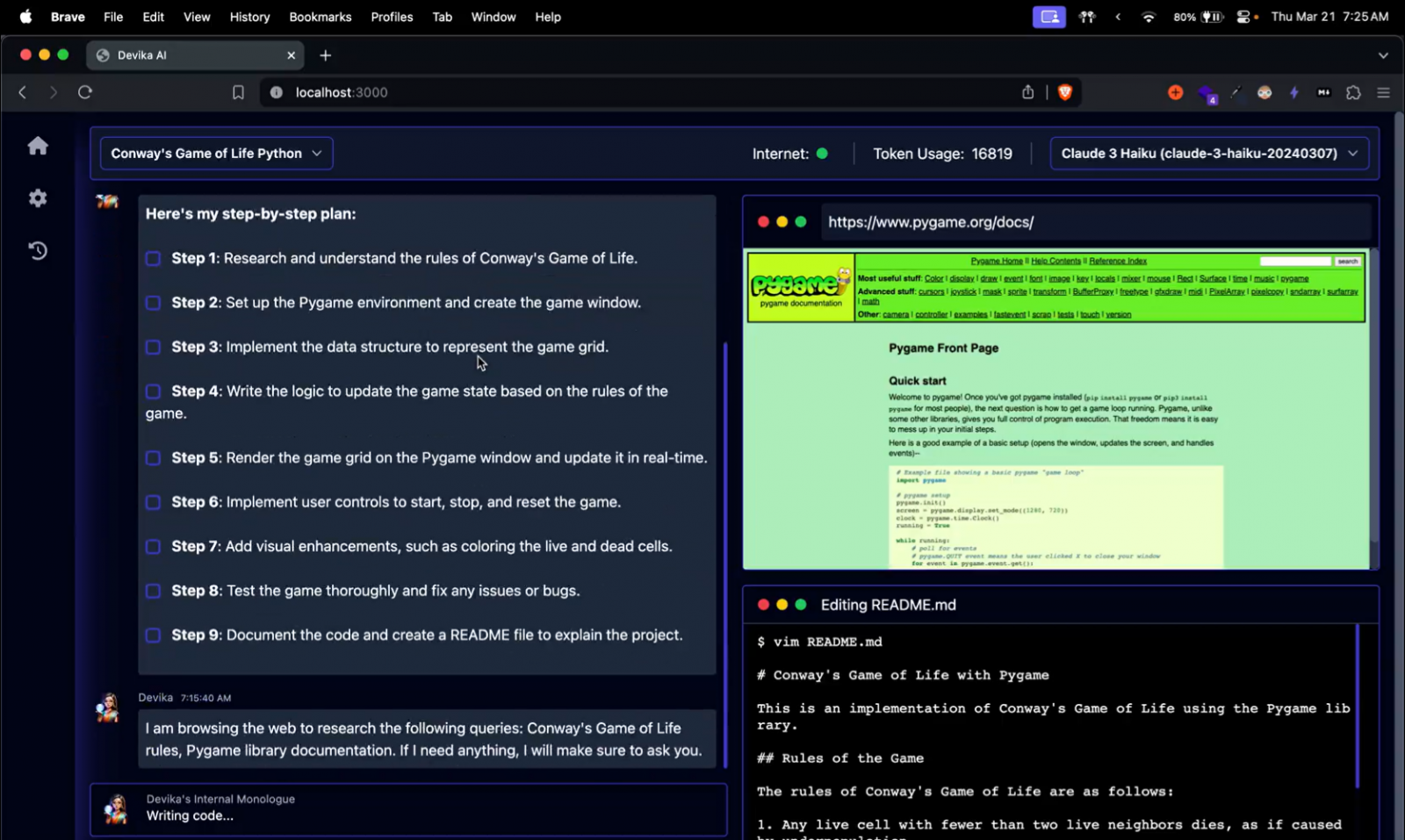This screenshot has height=840, width=1405.
Task: Expand the Conway's Game of Life project dropdown
Action: click(216, 154)
